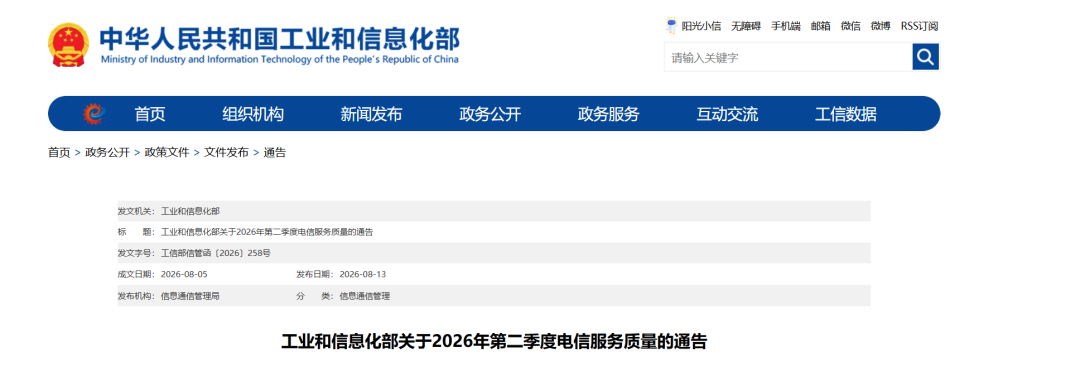Select the 新闻发布 navigation menu item
The height and width of the screenshot is (391, 1080).
[x=371, y=114]
